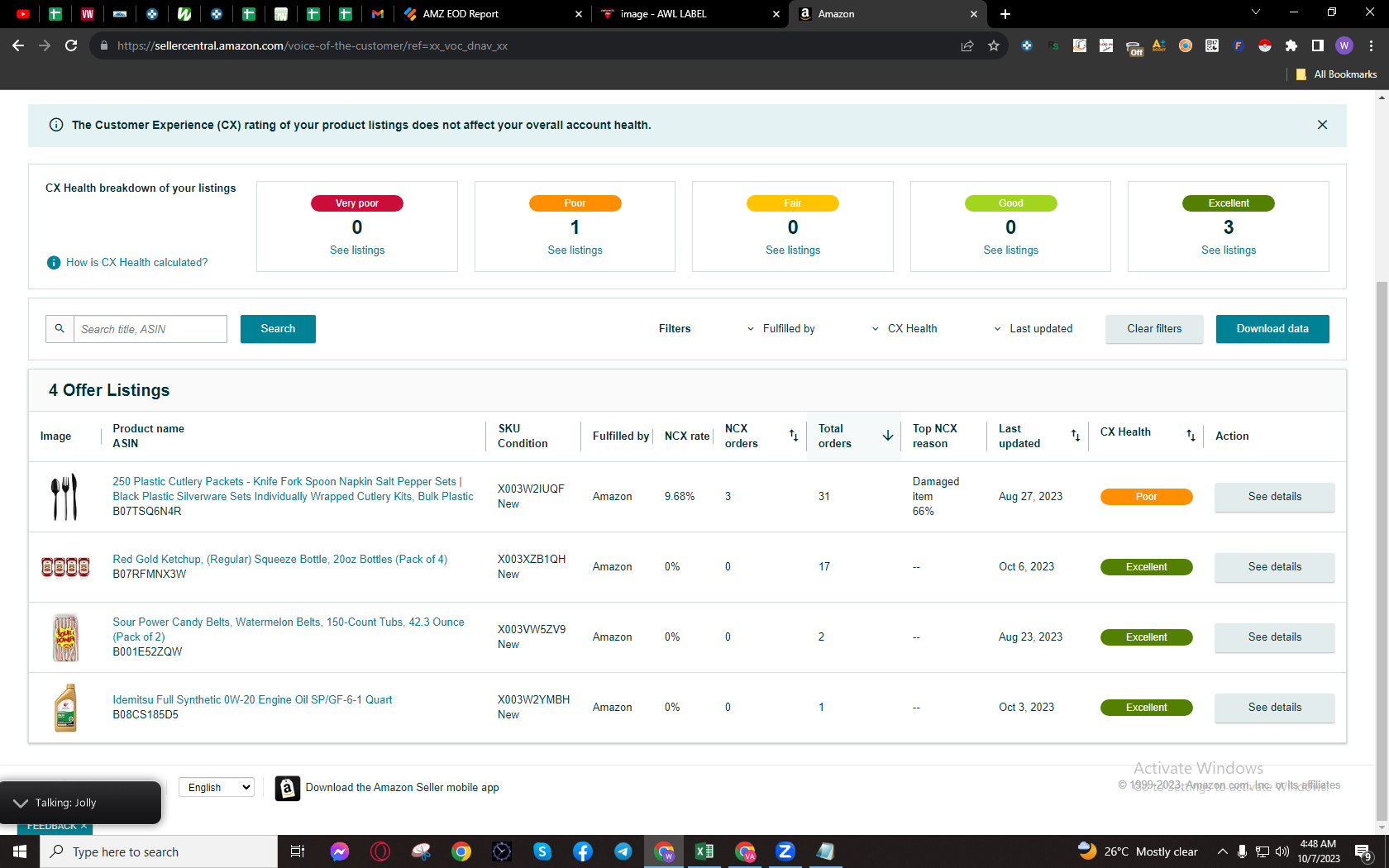Click the teal Search button
The image size is (1389, 868).
click(278, 329)
